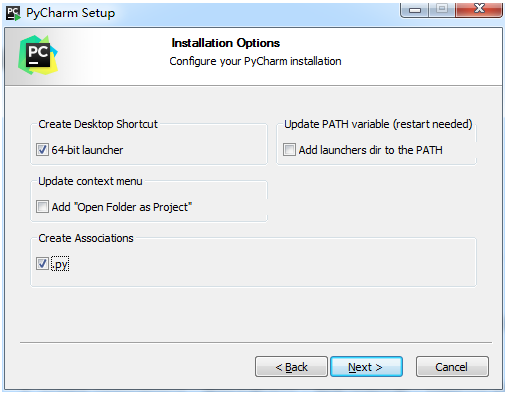Image resolution: width=508 pixels, height=397 pixels.
Task: Cancel the PyCharm installation
Action: [452, 367]
